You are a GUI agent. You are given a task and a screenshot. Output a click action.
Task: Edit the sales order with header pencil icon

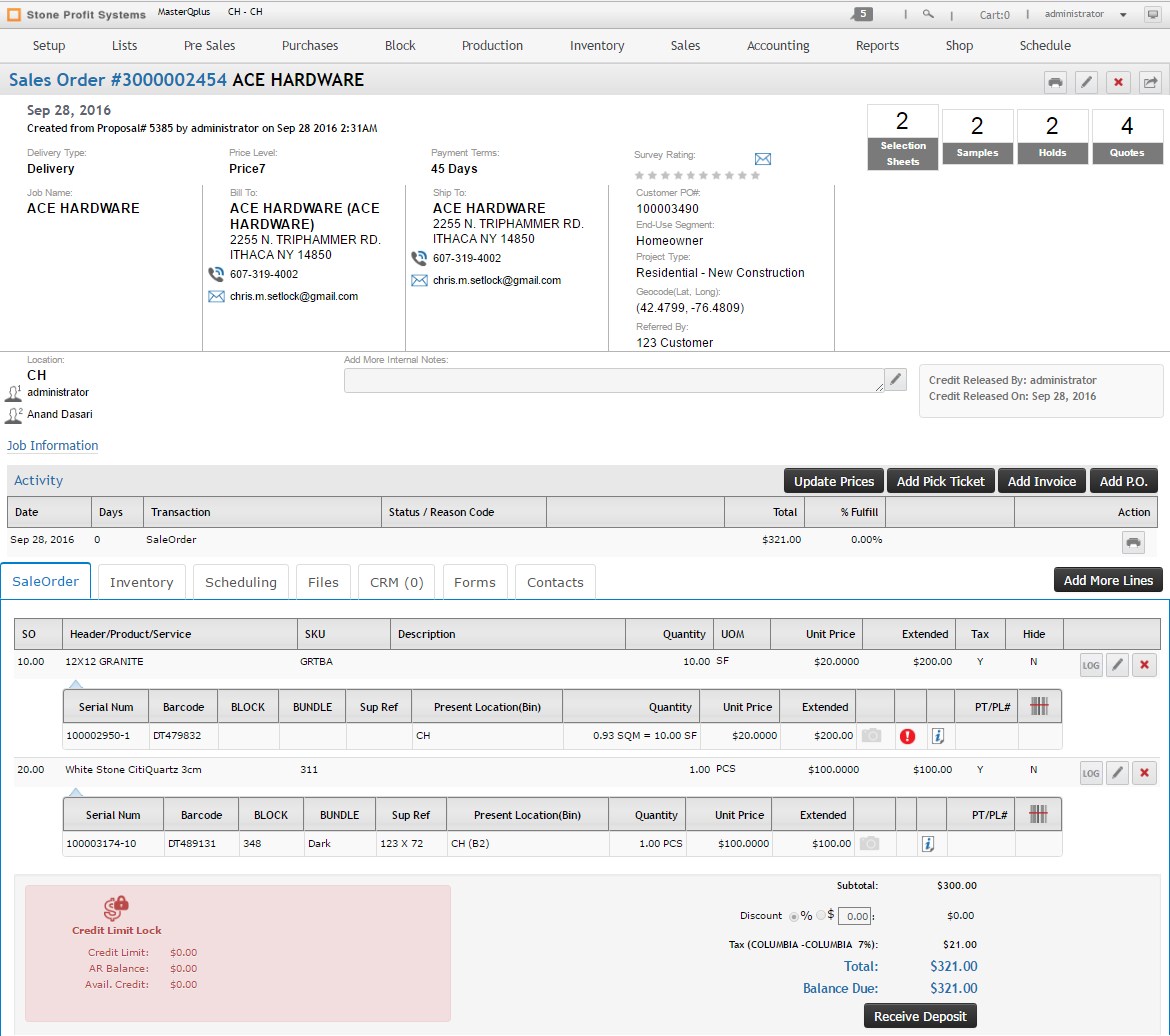1086,82
